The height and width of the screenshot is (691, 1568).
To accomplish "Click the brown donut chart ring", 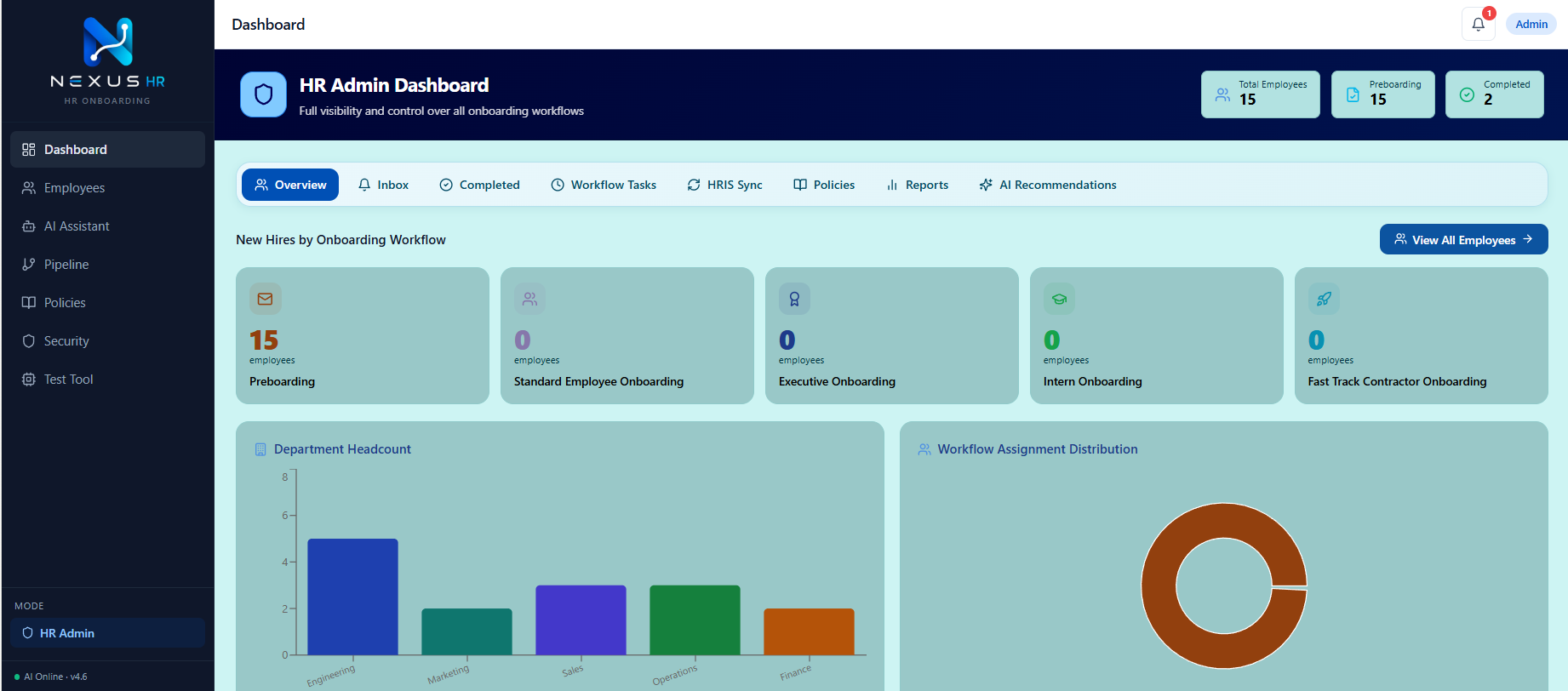I will 1159,586.
